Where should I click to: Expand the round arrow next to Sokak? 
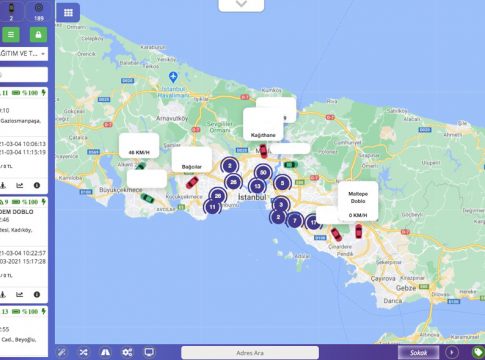pyautogui.click(x=452, y=352)
